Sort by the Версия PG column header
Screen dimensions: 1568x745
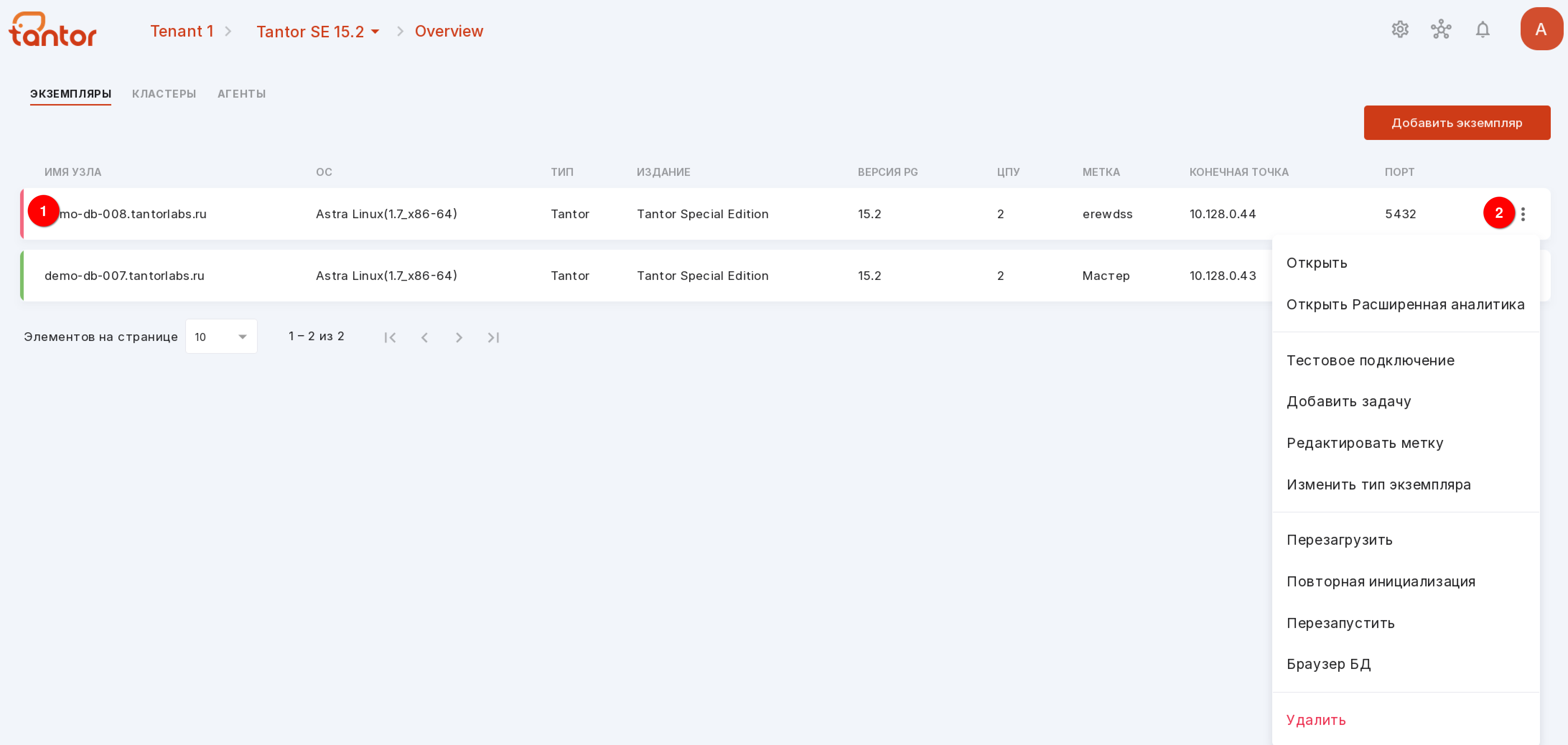(887, 172)
